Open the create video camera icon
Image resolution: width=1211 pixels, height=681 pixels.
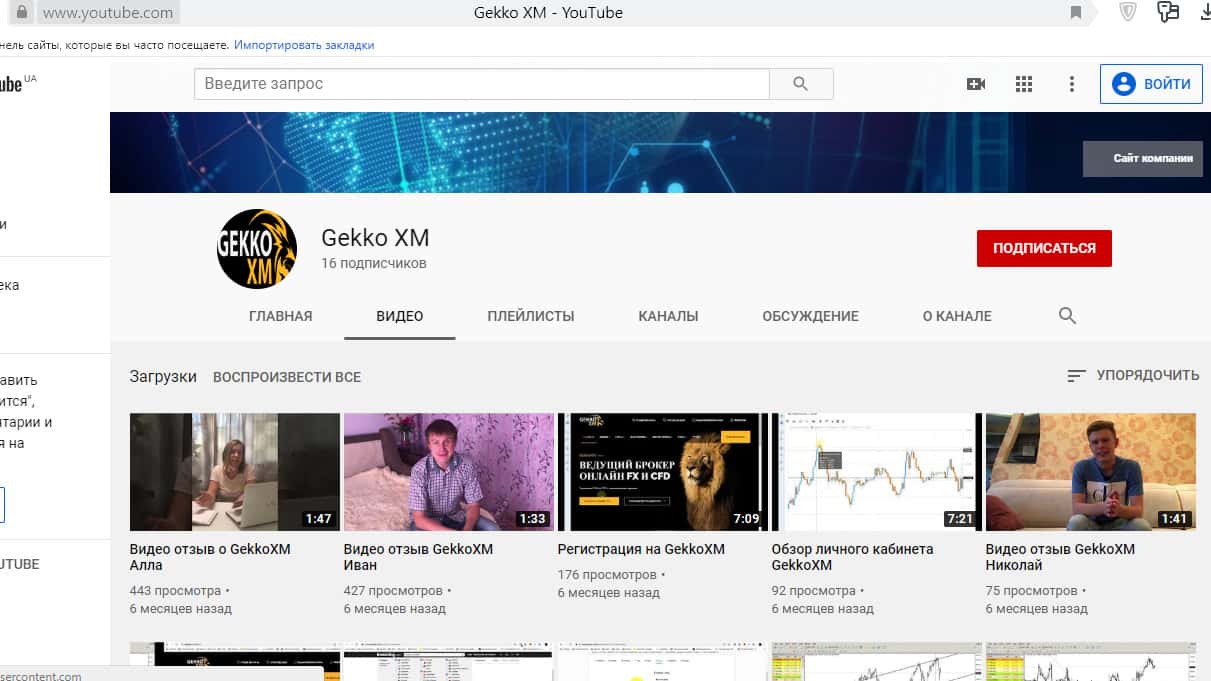(x=976, y=84)
